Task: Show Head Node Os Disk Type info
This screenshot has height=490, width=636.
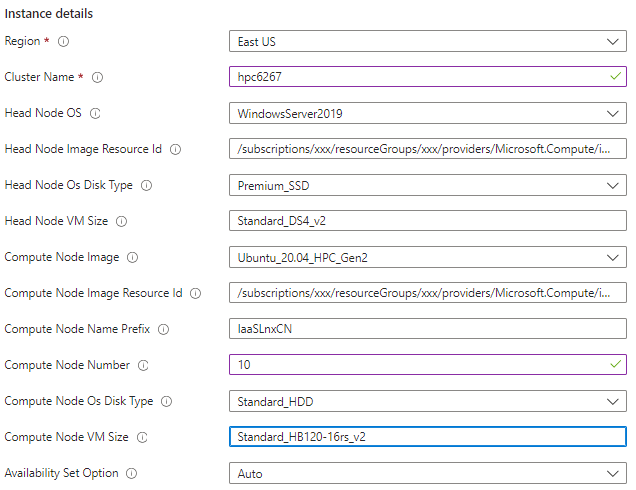Action: point(146,185)
